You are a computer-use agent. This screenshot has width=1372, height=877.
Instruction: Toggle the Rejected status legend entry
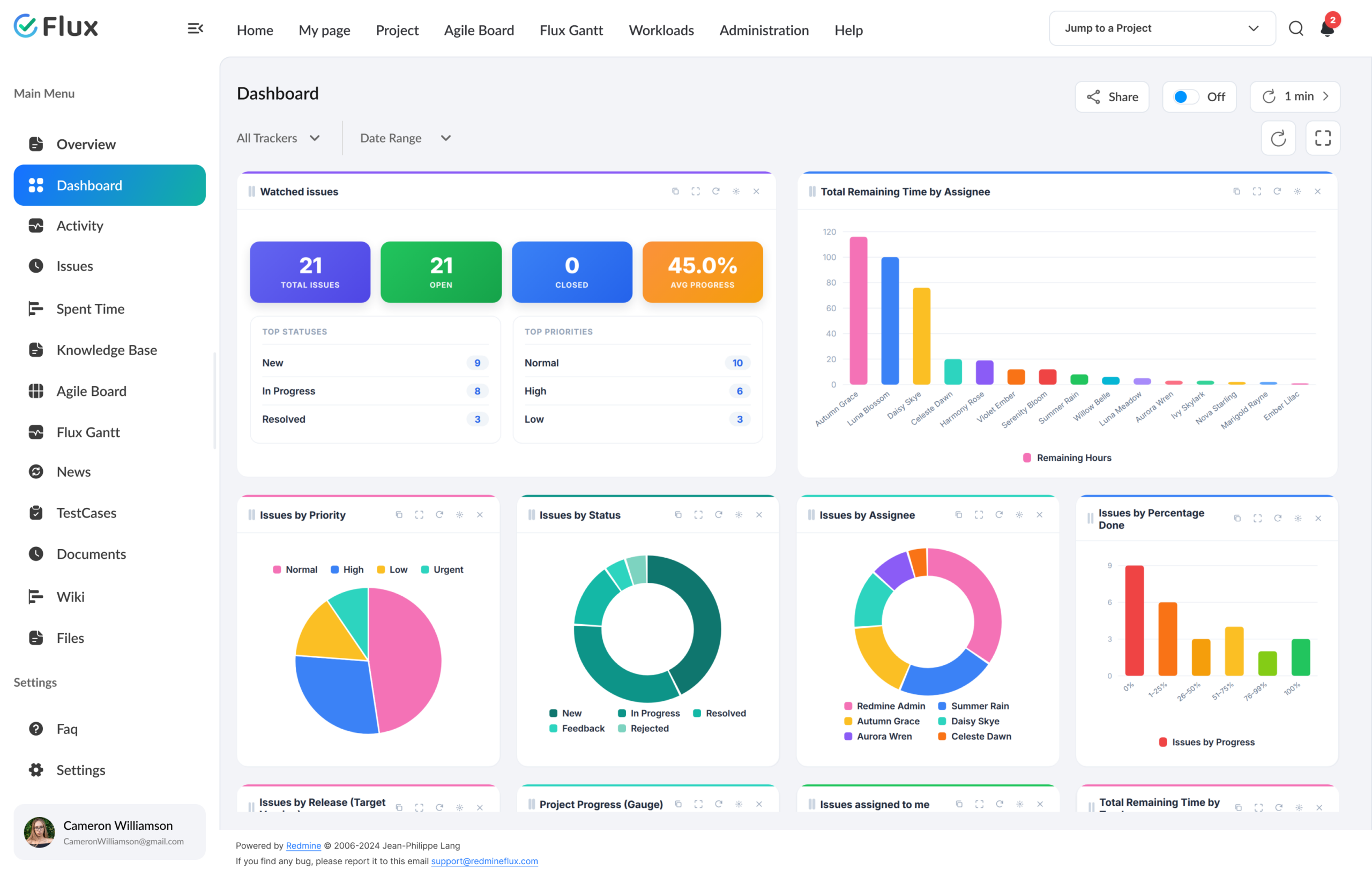[643, 729]
